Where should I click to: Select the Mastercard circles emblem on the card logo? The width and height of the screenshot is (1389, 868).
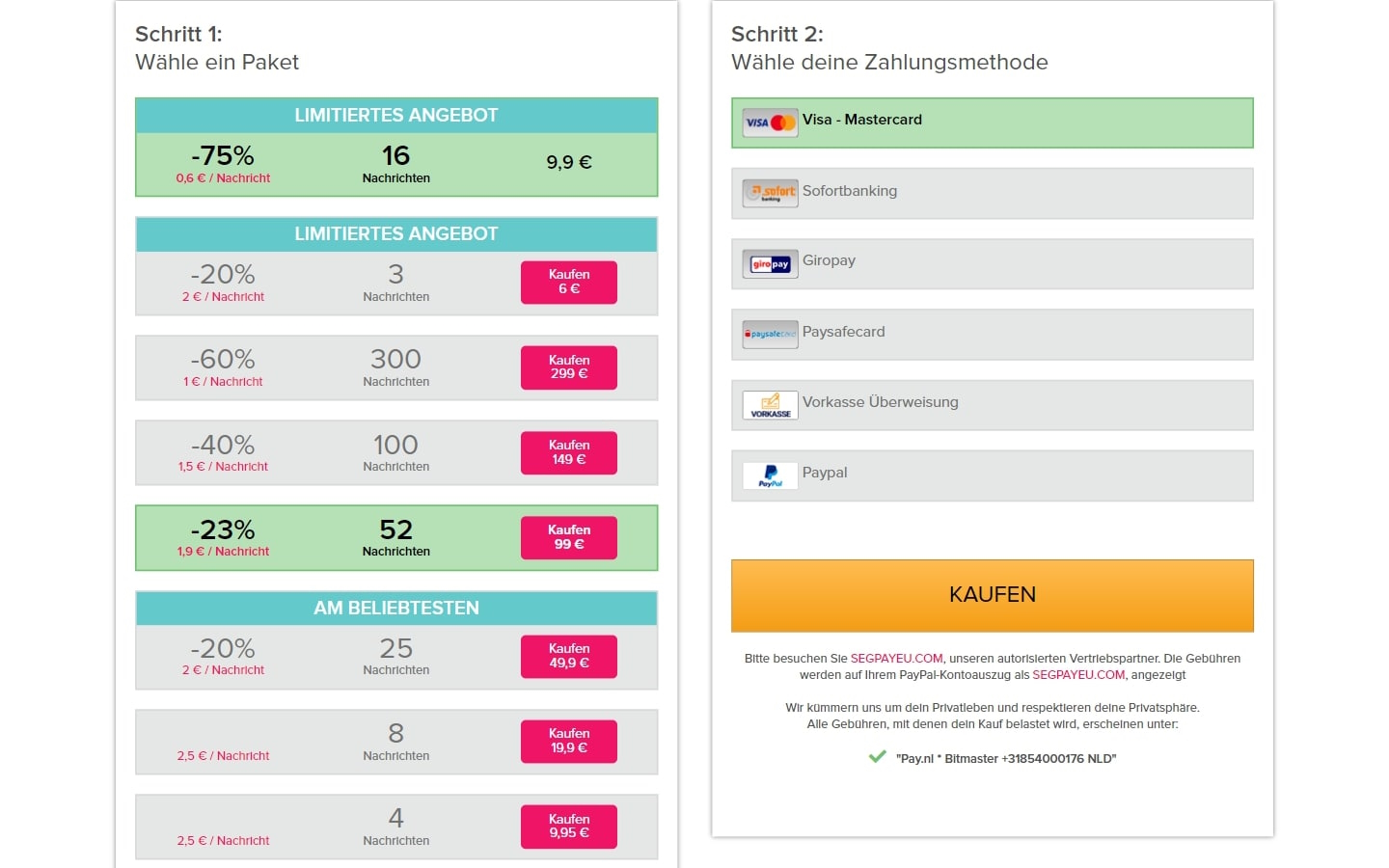coord(781,120)
